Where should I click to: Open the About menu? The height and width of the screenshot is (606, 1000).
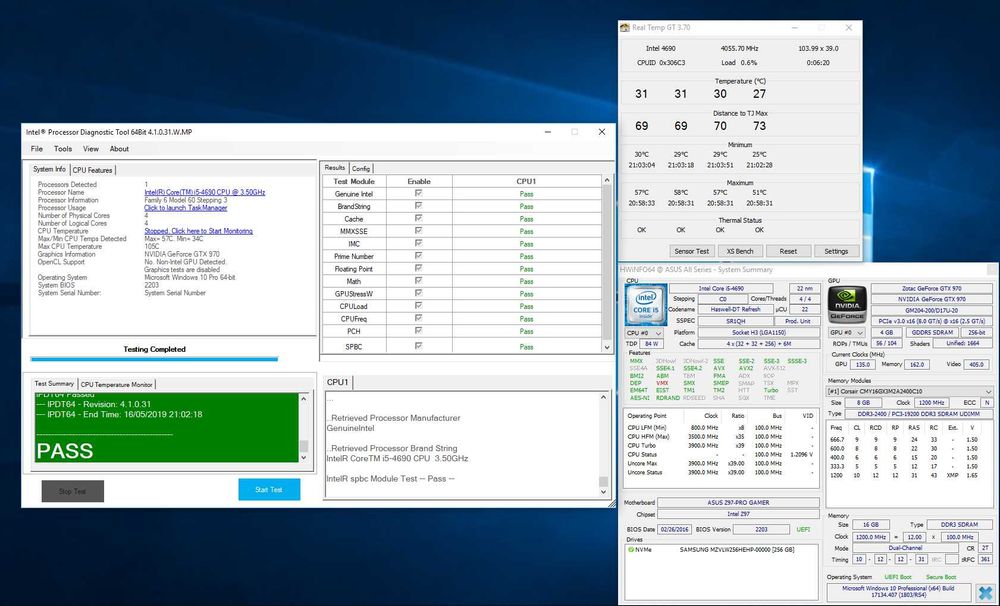pyautogui.click(x=119, y=149)
